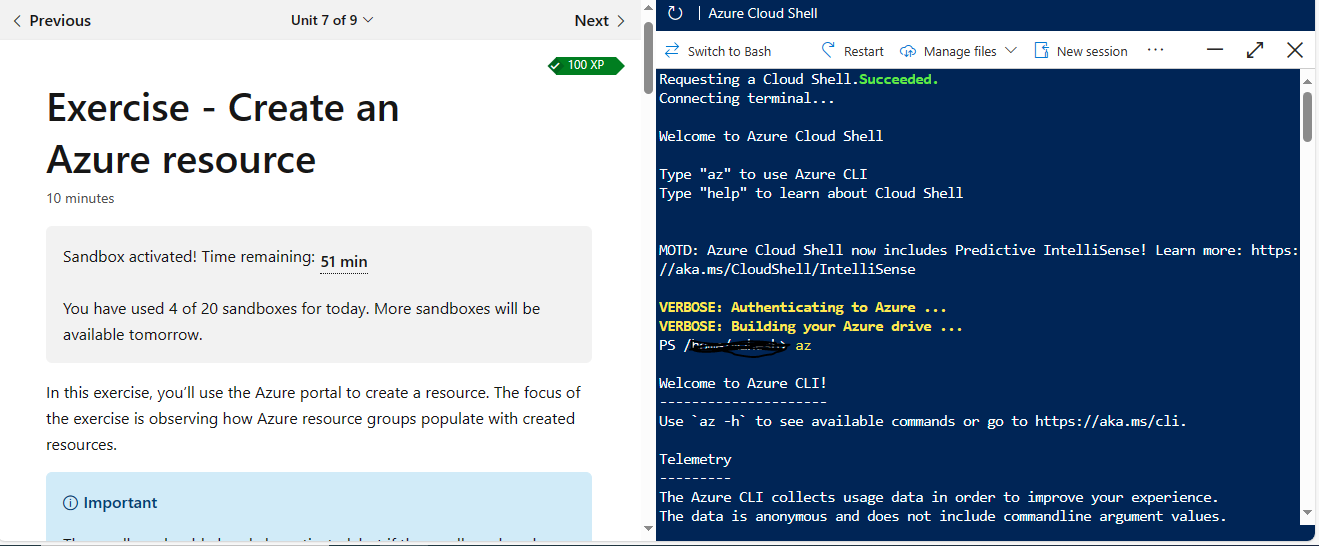Click the terminal scrollbar down arrow
The height and width of the screenshot is (546, 1319).
pyautogui.click(x=1308, y=513)
